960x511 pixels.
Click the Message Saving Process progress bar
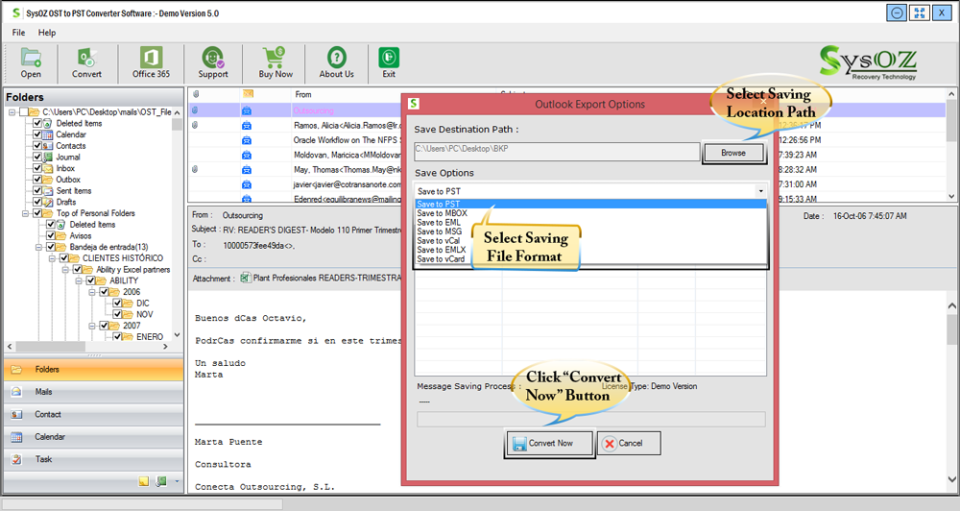tap(591, 419)
